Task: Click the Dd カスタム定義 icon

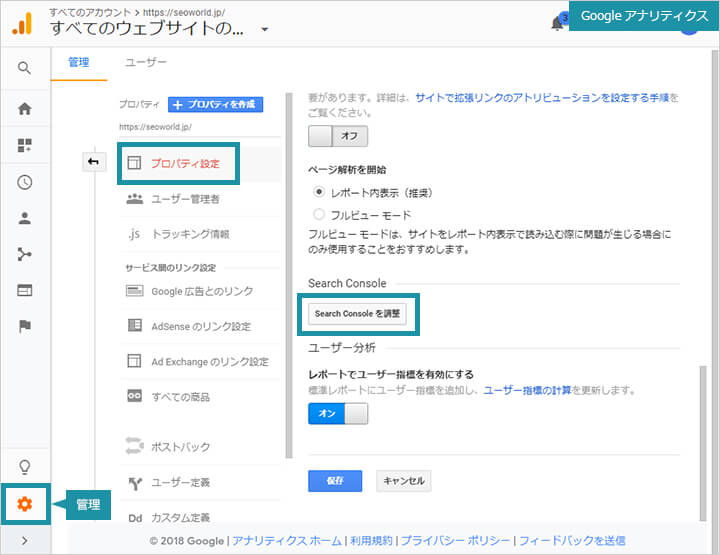Action: click(x=135, y=518)
